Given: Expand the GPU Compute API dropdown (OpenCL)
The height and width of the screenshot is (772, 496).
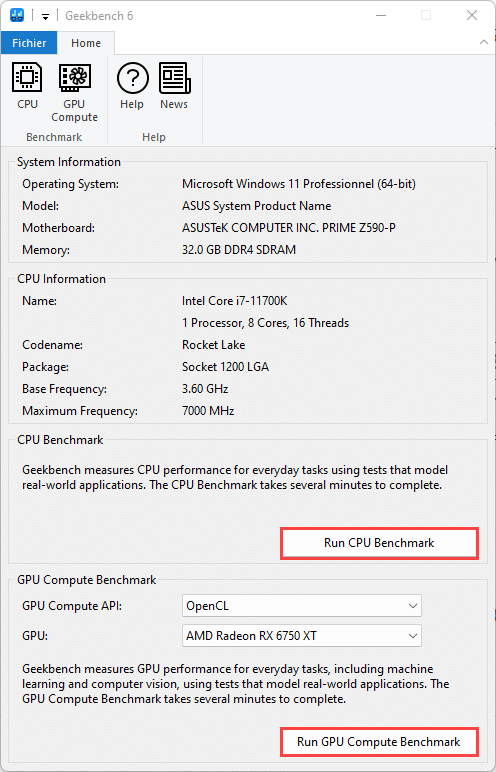Looking at the screenshot, I should [302, 606].
